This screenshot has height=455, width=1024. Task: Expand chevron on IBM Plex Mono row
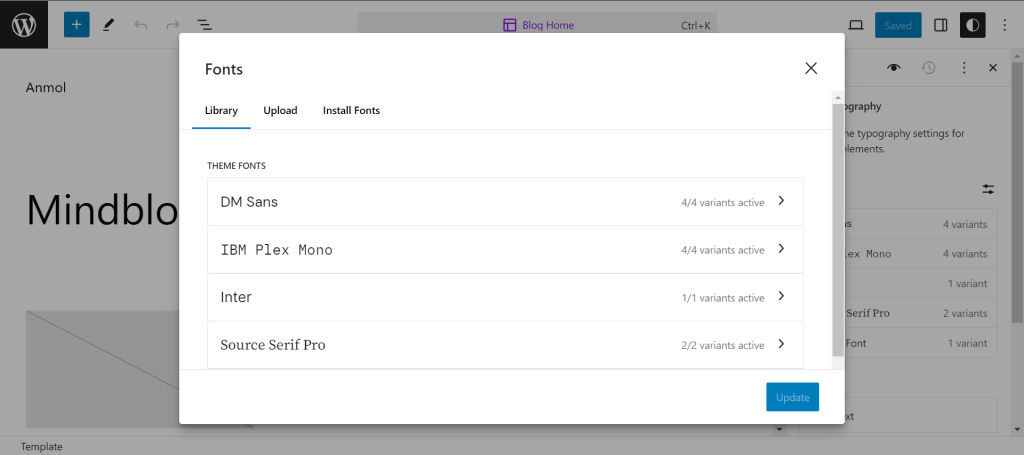(781, 249)
